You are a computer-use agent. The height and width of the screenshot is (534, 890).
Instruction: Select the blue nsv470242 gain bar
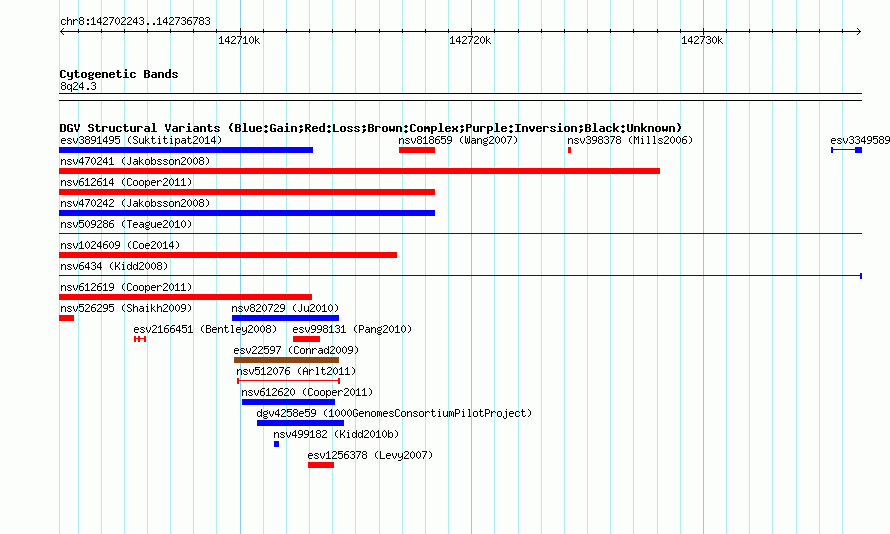tap(247, 213)
